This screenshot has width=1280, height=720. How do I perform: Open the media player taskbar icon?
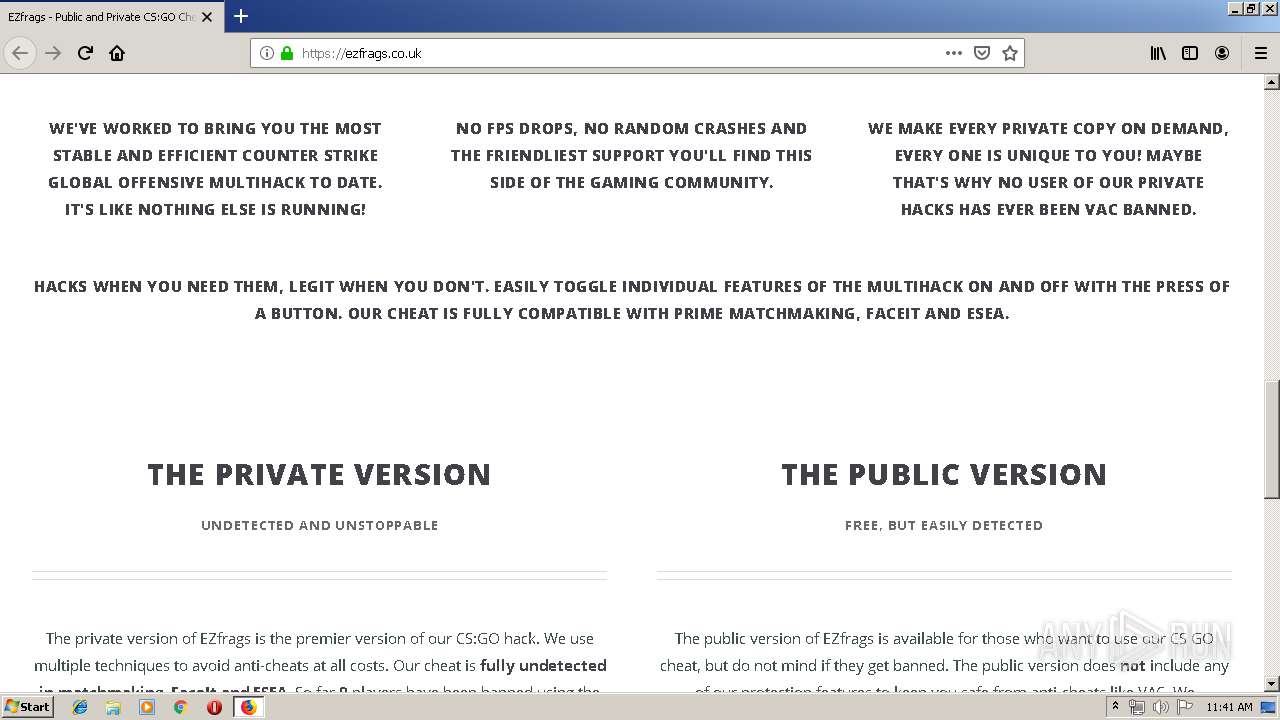pos(147,707)
